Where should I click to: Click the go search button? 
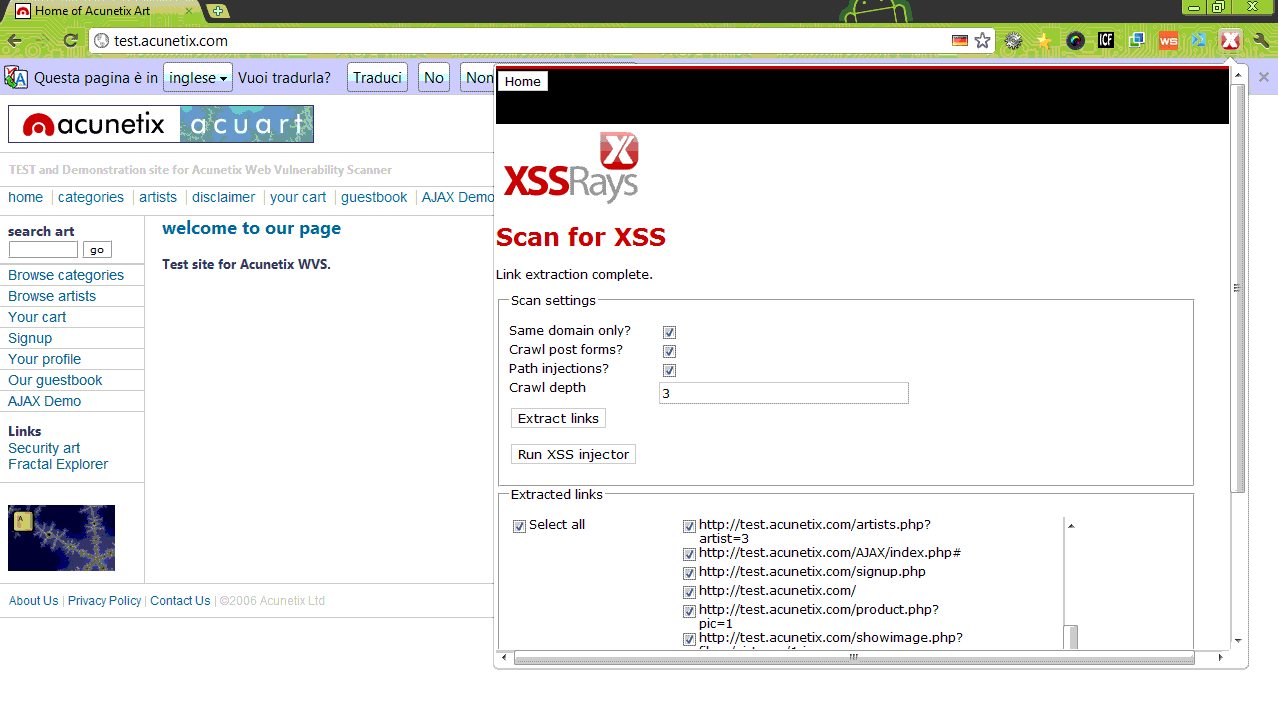coord(97,250)
